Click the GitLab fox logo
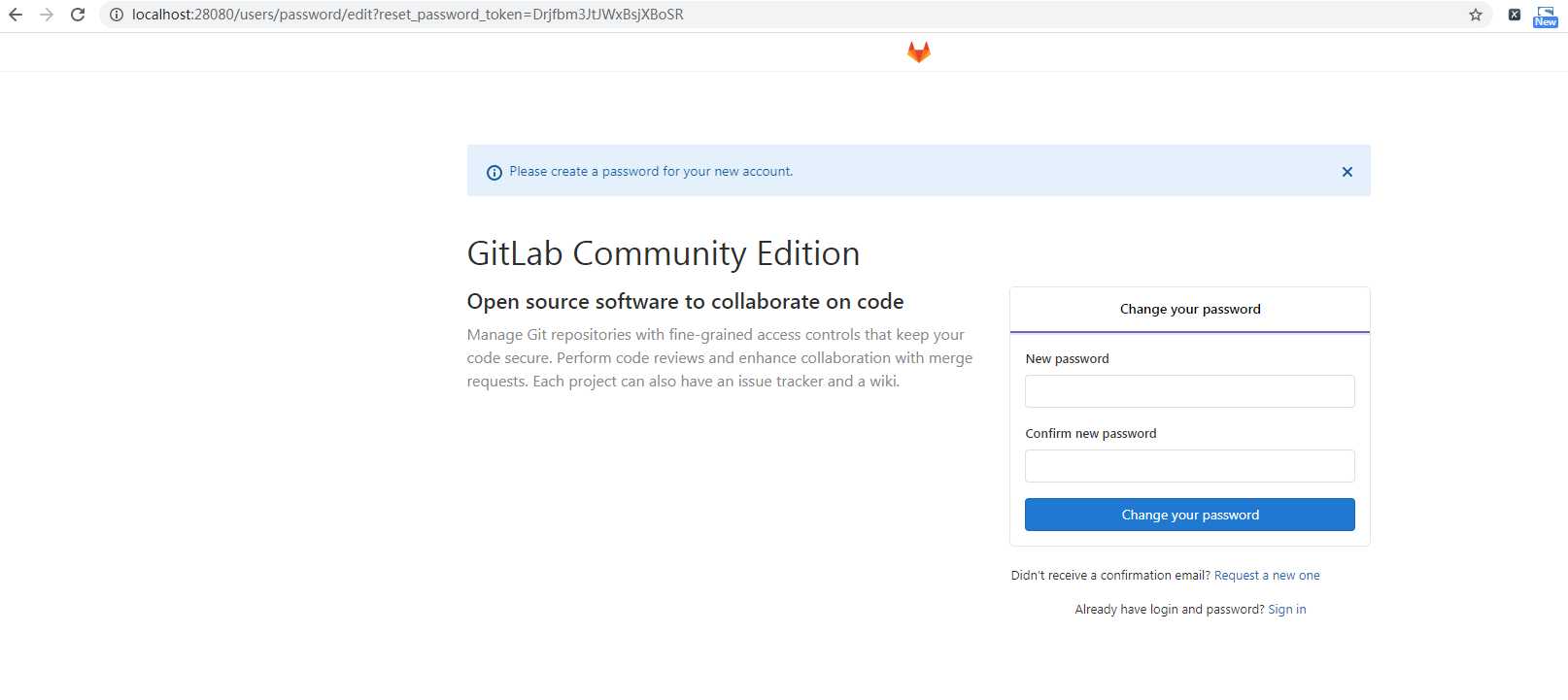The height and width of the screenshot is (700, 1568). [x=919, y=52]
